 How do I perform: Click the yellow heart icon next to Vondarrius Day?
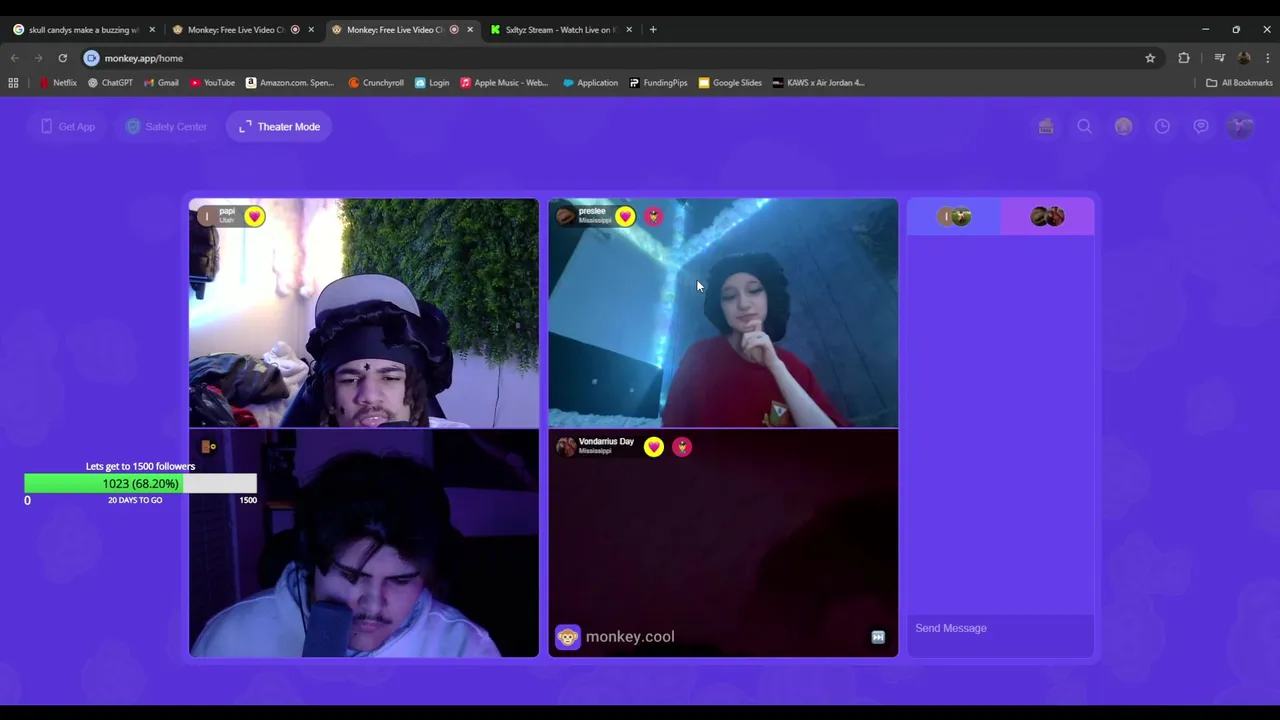click(x=654, y=447)
